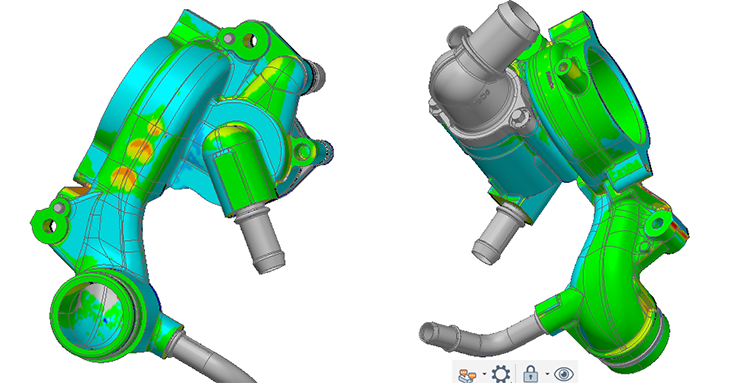This screenshot has height=383, width=750.
Task: Open the gear settings icon
Action: tap(501, 373)
